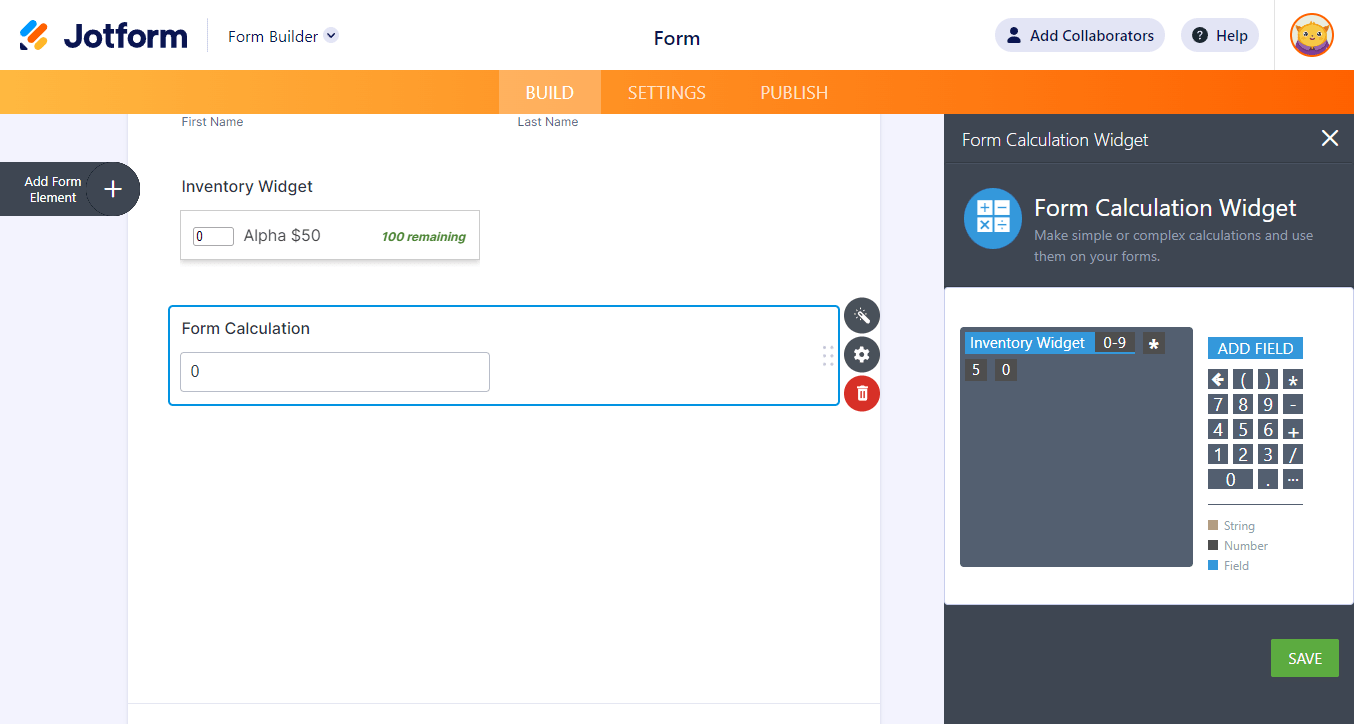Image resolution: width=1354 pixels, height=724 pixels.
Task: Click the Number legend color swatch
Action: tap(1213, 545)
